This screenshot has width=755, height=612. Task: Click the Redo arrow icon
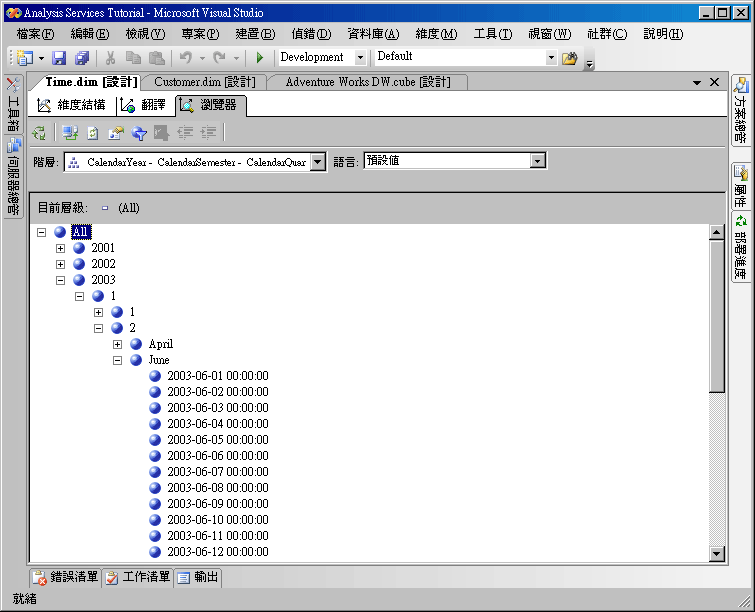(220, 58)
